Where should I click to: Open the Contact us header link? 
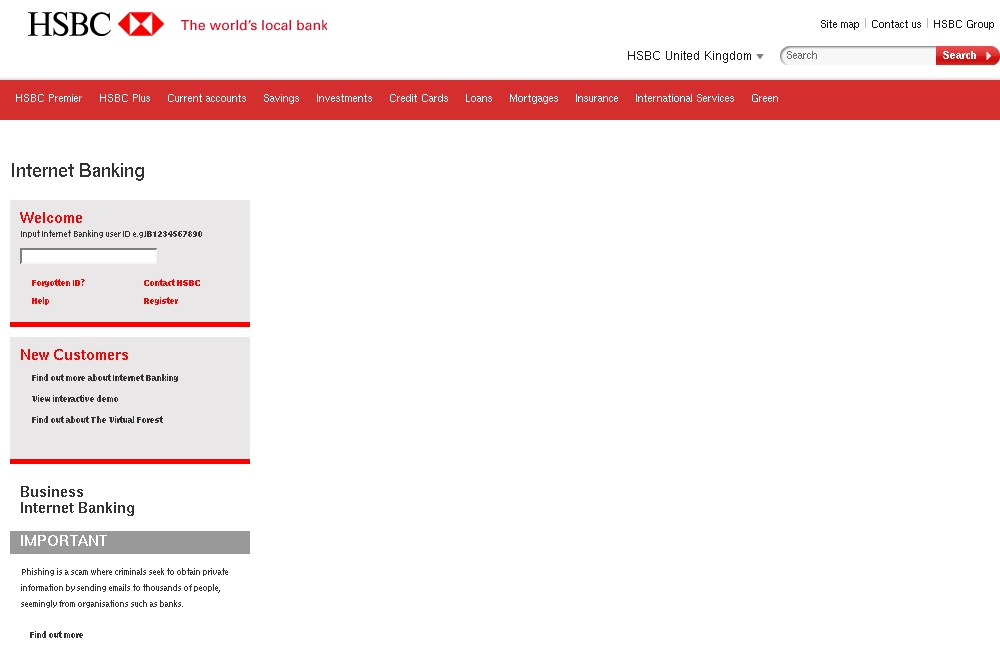896,24
